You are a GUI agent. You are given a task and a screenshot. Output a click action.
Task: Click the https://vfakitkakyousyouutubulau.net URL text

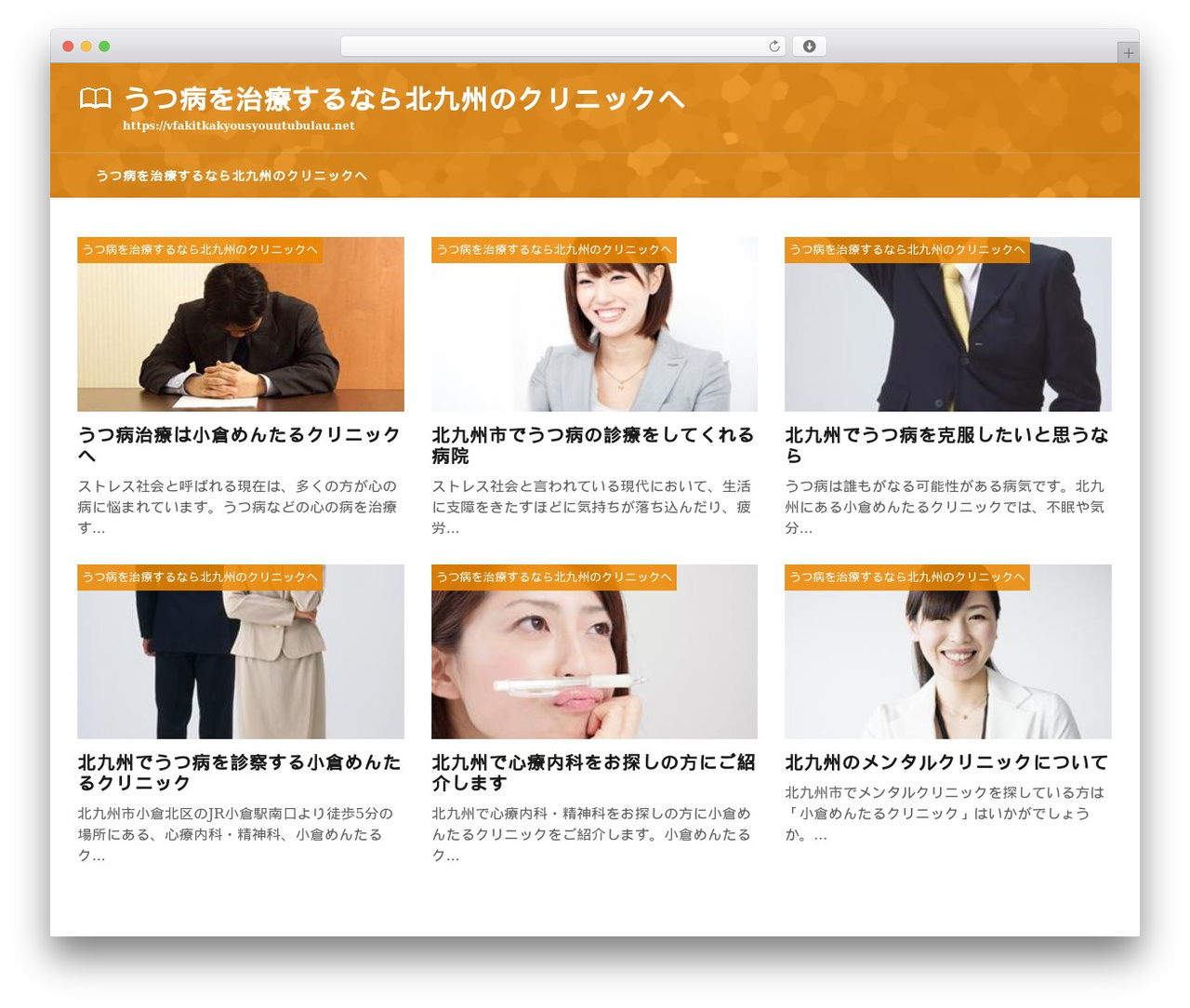coord(238,126)
